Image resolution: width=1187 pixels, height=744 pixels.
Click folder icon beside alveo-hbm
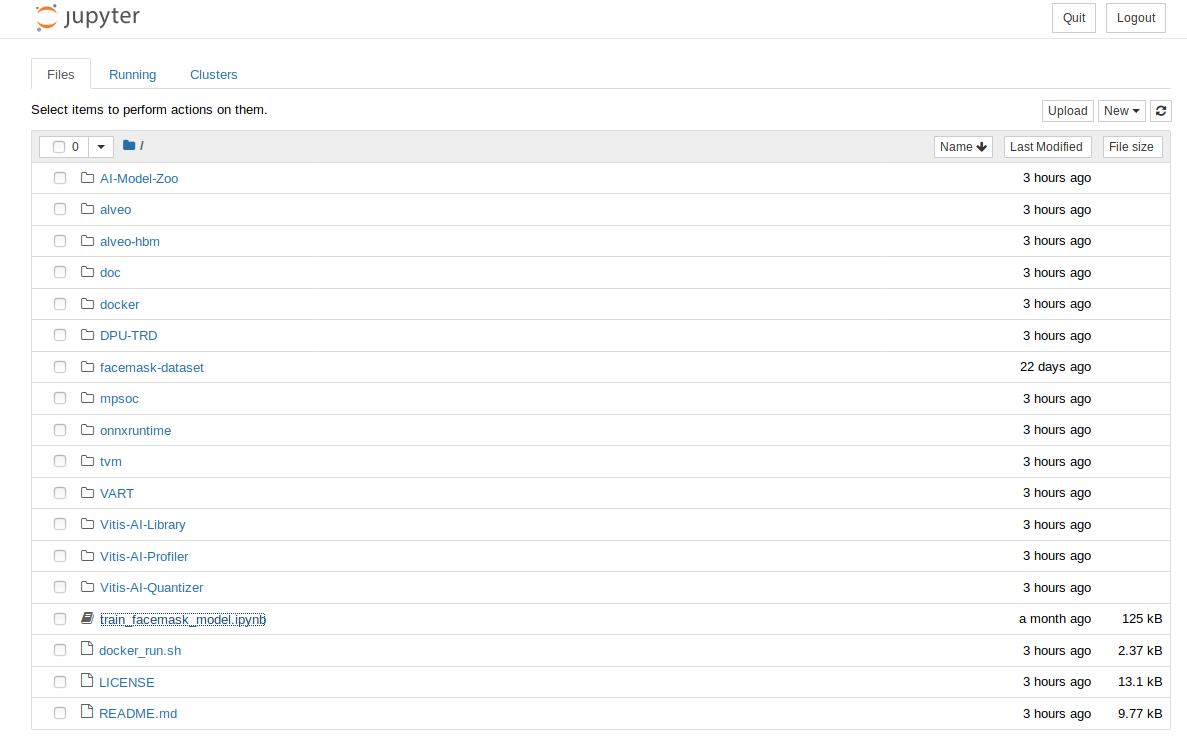pos(87,241)
